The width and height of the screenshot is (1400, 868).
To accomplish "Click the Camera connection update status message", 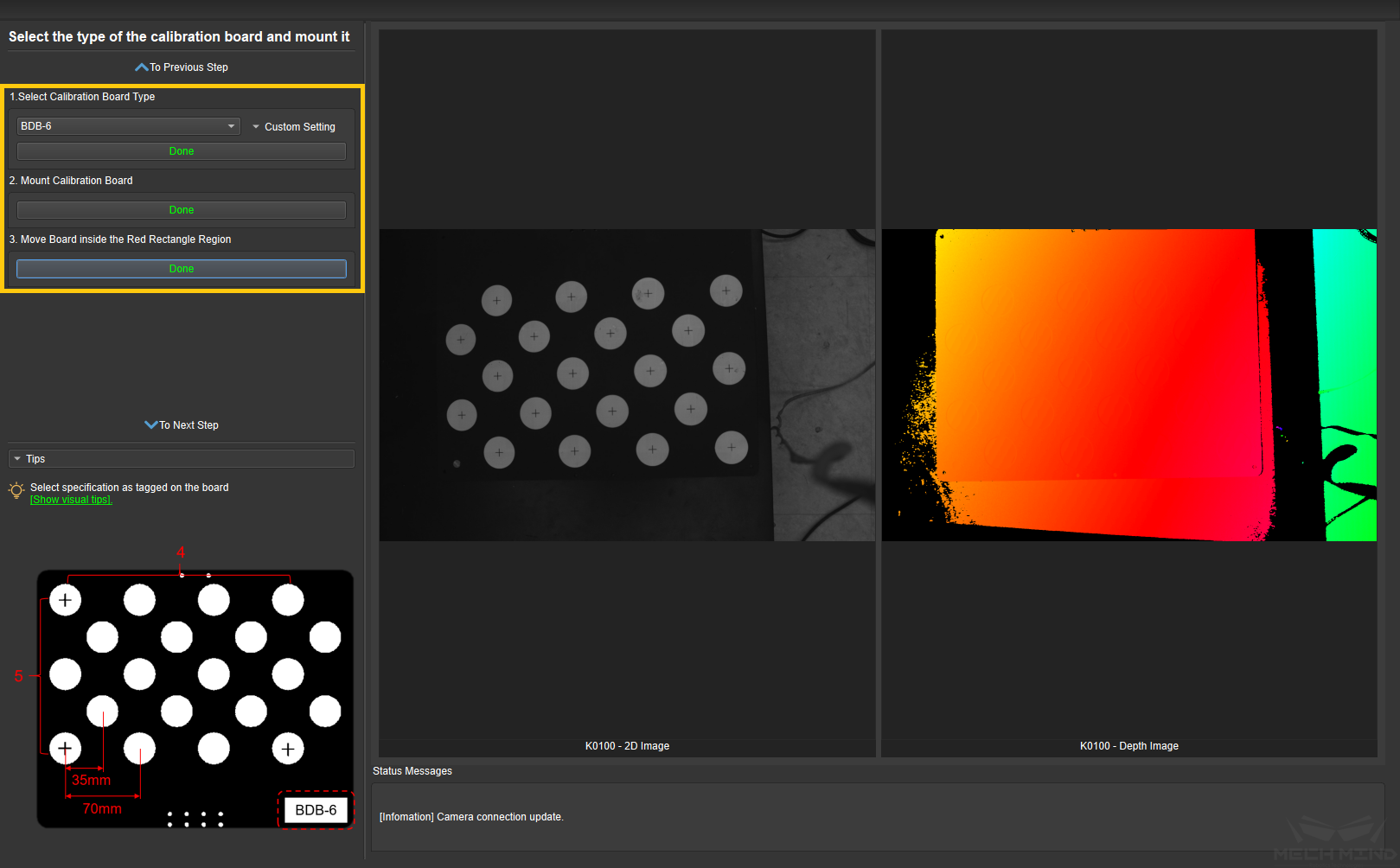I will [471, 817].
